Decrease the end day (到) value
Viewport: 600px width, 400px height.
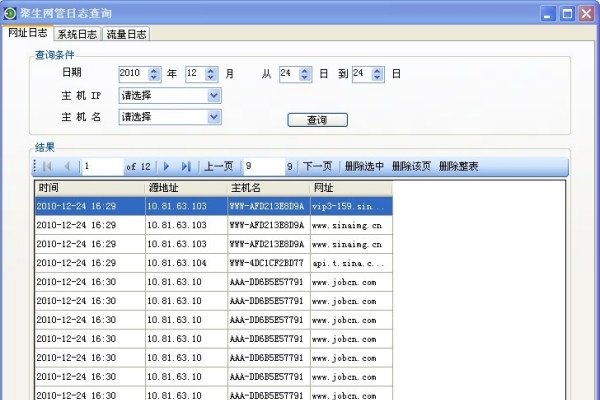[377, 77]
